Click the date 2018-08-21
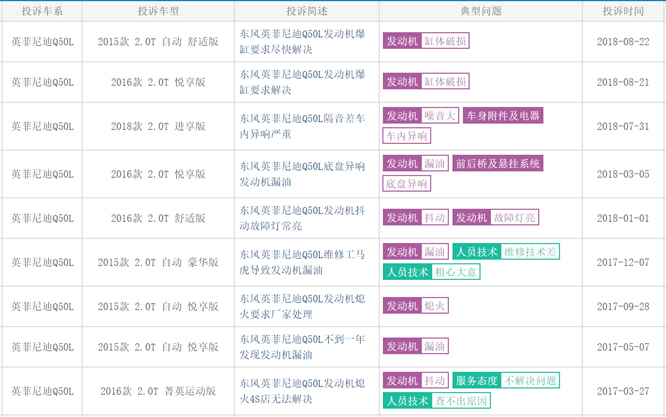Screen dimensions: 666x417 click(623, 82)
